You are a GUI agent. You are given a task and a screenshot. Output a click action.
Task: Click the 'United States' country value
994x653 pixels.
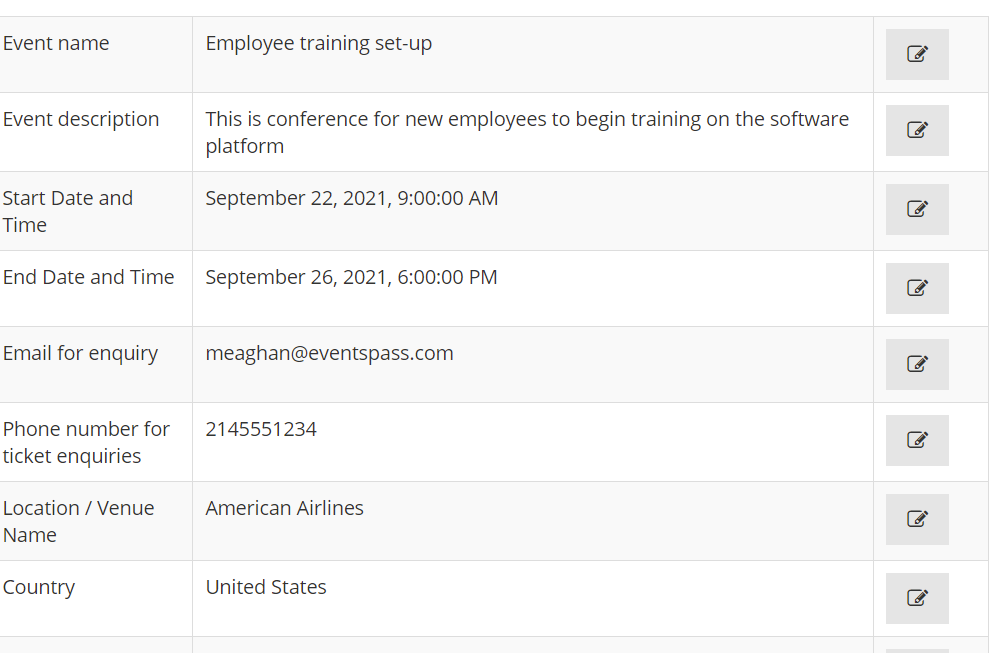tap(266, 587)
